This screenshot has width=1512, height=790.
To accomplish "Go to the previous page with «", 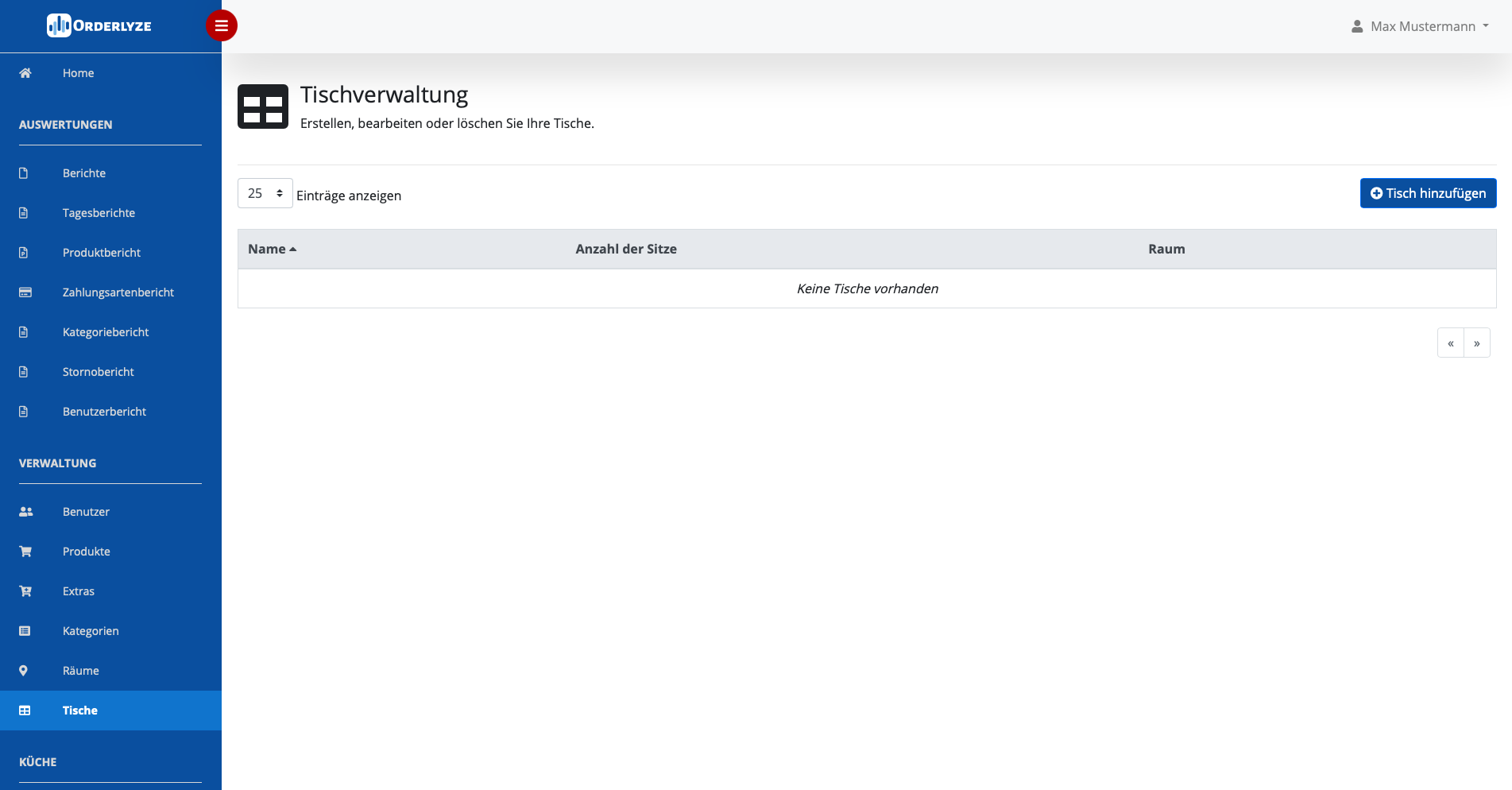I will point(1451,343).
